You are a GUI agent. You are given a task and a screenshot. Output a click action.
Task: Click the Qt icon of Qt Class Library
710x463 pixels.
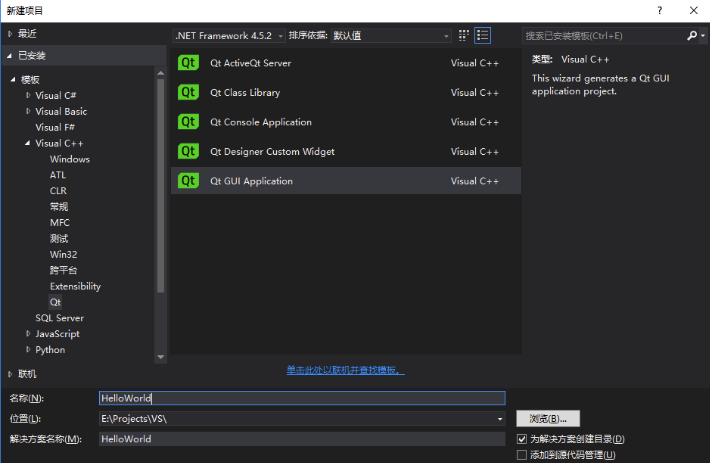click(x=188, y=92)
